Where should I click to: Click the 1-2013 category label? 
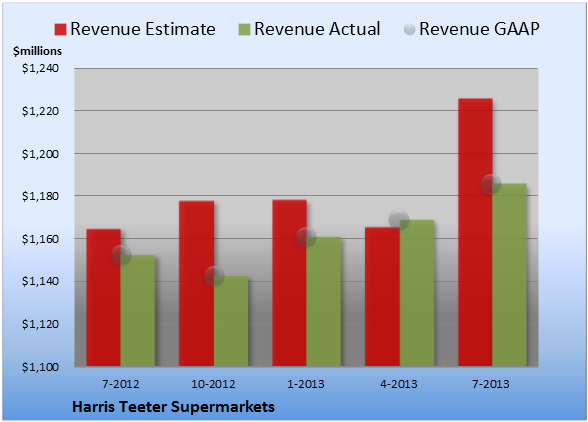pos(306,384)
